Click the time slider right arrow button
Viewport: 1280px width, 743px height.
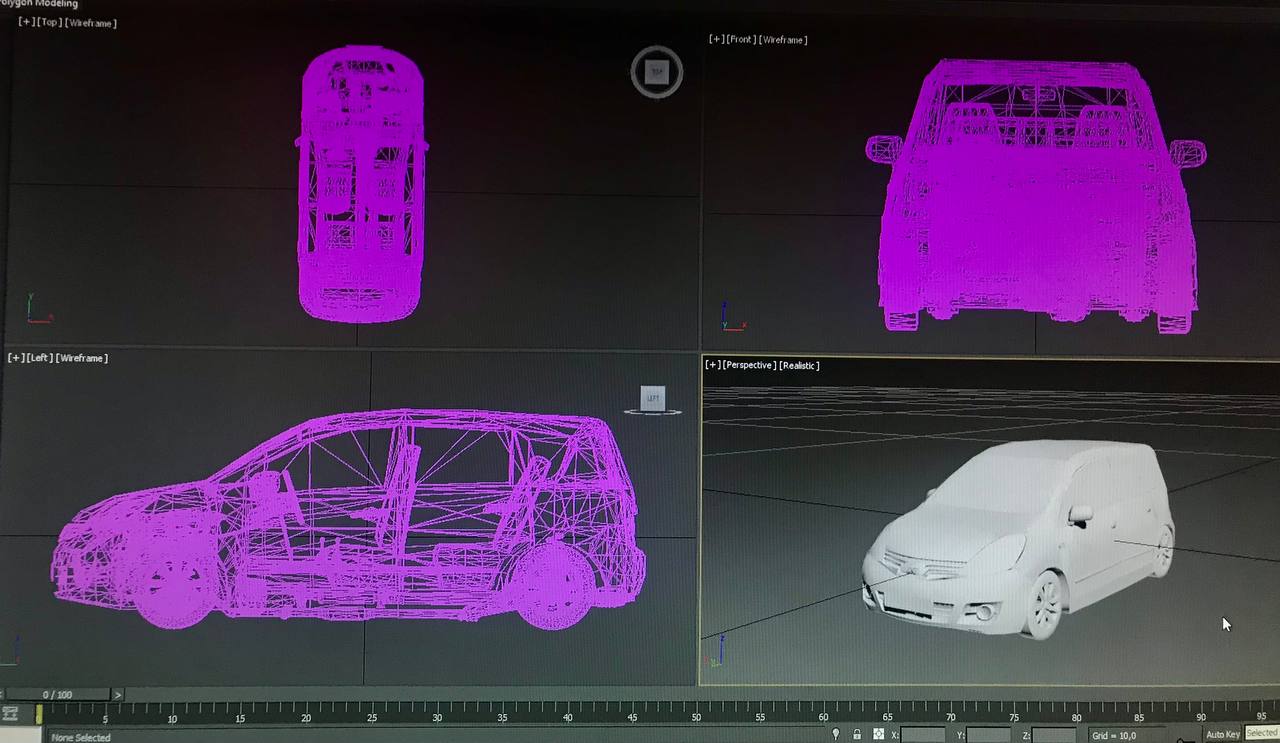pyautogui.click(x=117, y=694)
